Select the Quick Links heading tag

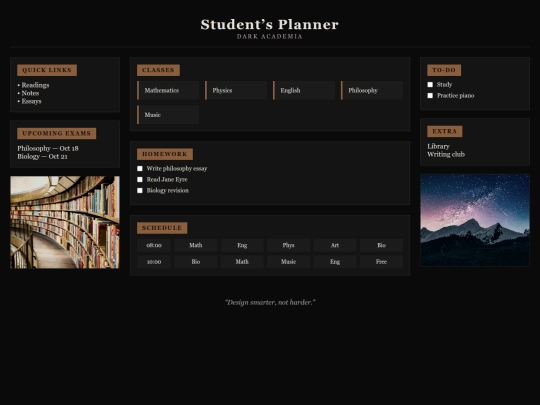(x=47, y=70)
